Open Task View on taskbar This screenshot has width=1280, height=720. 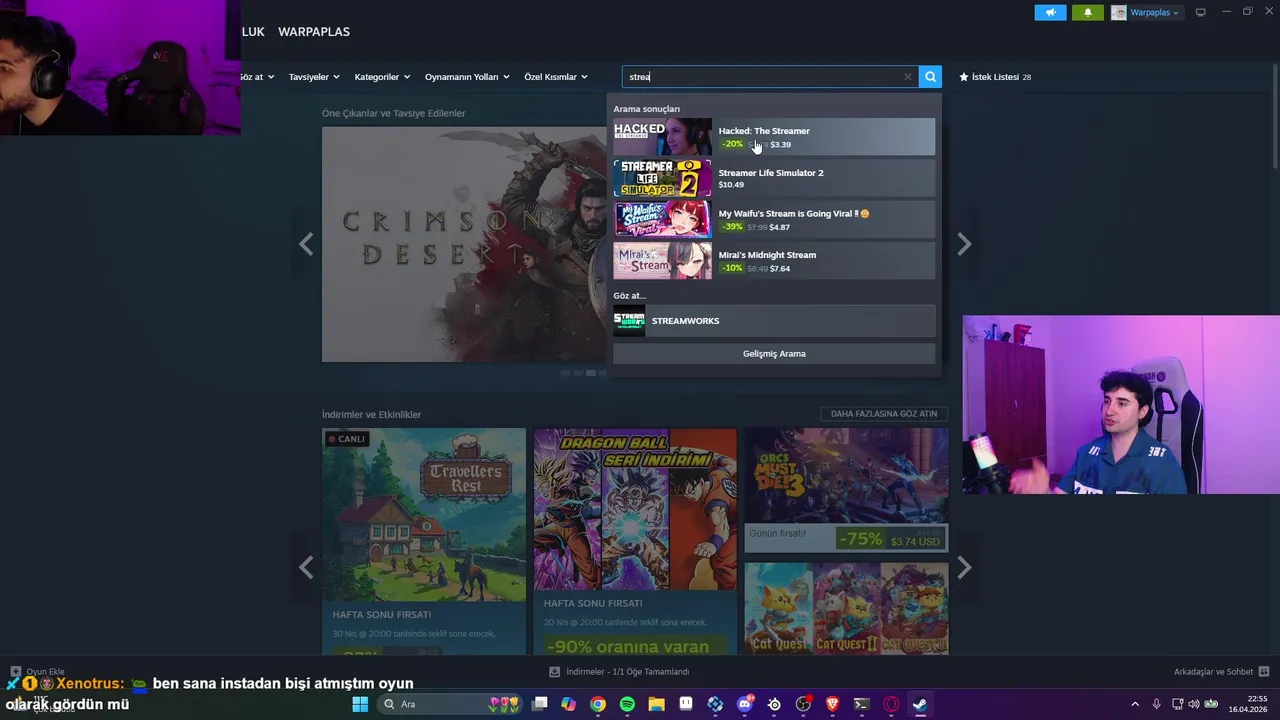point(540,704)
